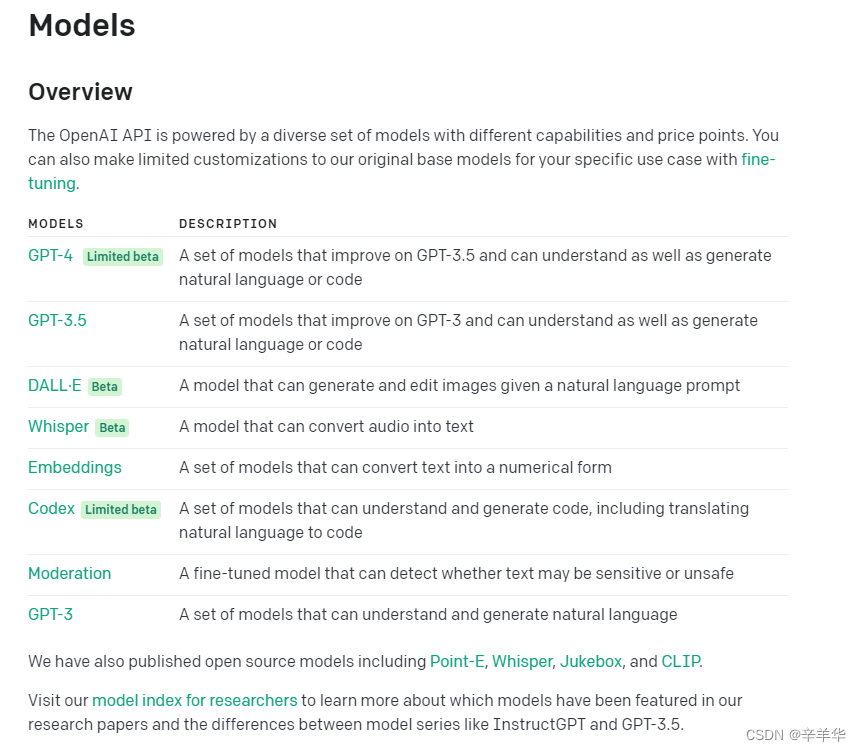Click the Limited beta badge beside GPT-4
Image resolution: width=861 pixels, height=751 pixels.
click(123, 257)
